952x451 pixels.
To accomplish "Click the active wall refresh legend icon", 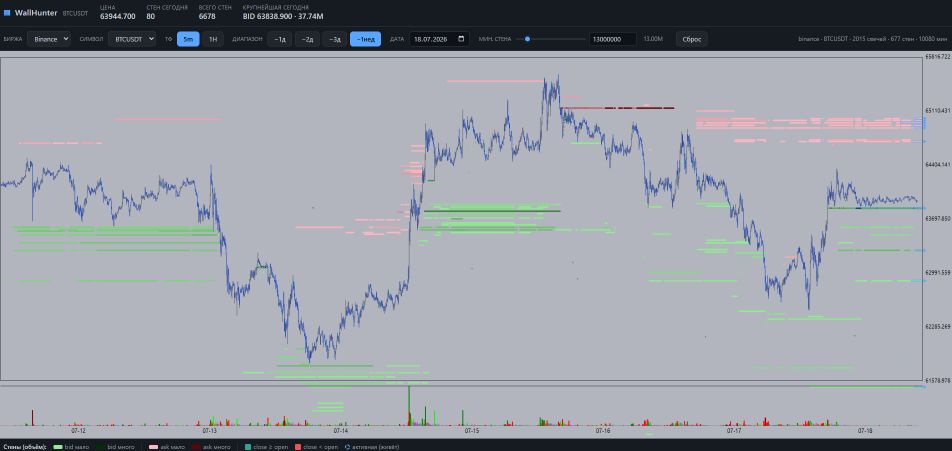I will tap(346, 447).
